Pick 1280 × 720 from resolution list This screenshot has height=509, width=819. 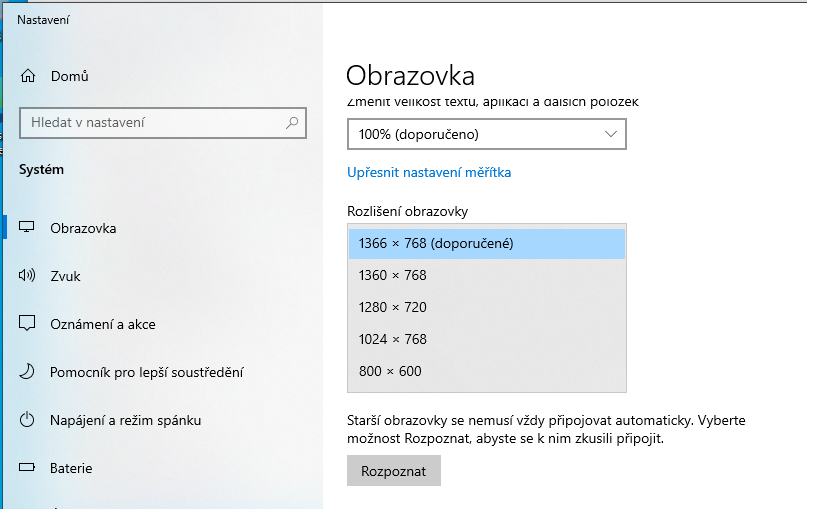click(x=486, y=307)
